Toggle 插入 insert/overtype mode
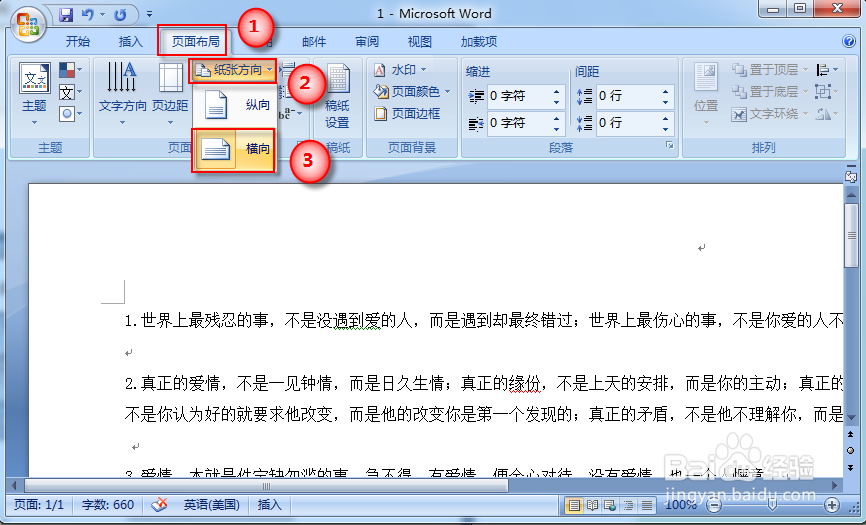Image resolution: width=866 pixels, height=525 pixels. 270,505
